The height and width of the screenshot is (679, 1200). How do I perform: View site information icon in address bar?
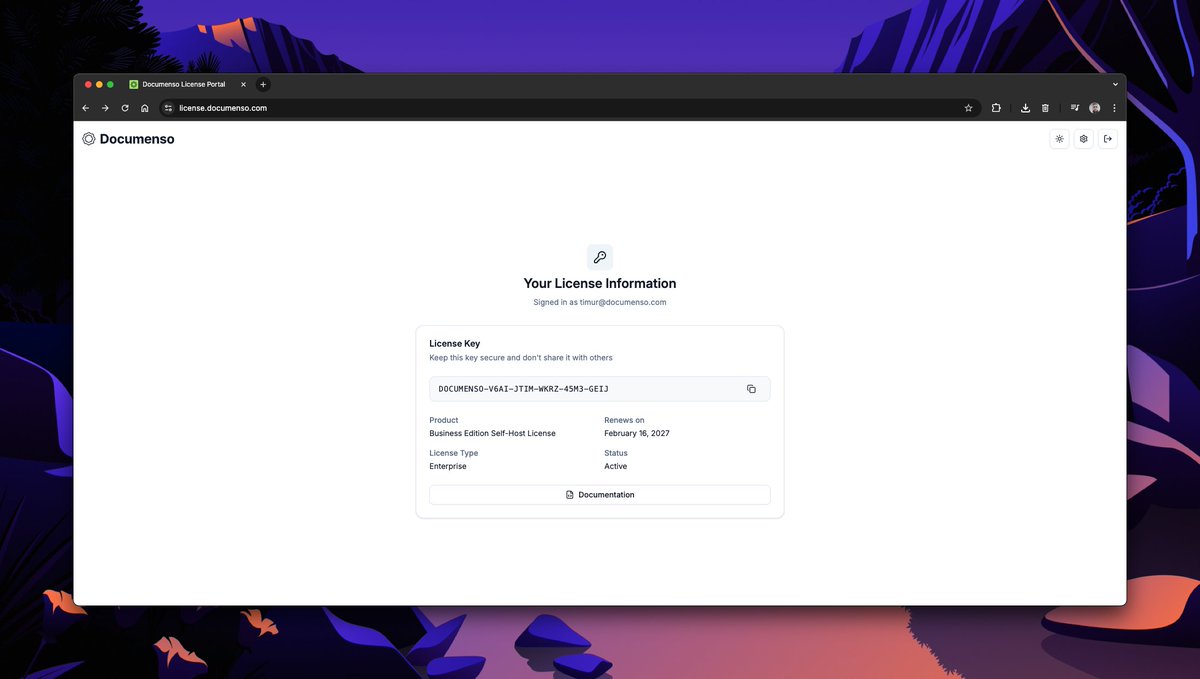tap(168, 108)
